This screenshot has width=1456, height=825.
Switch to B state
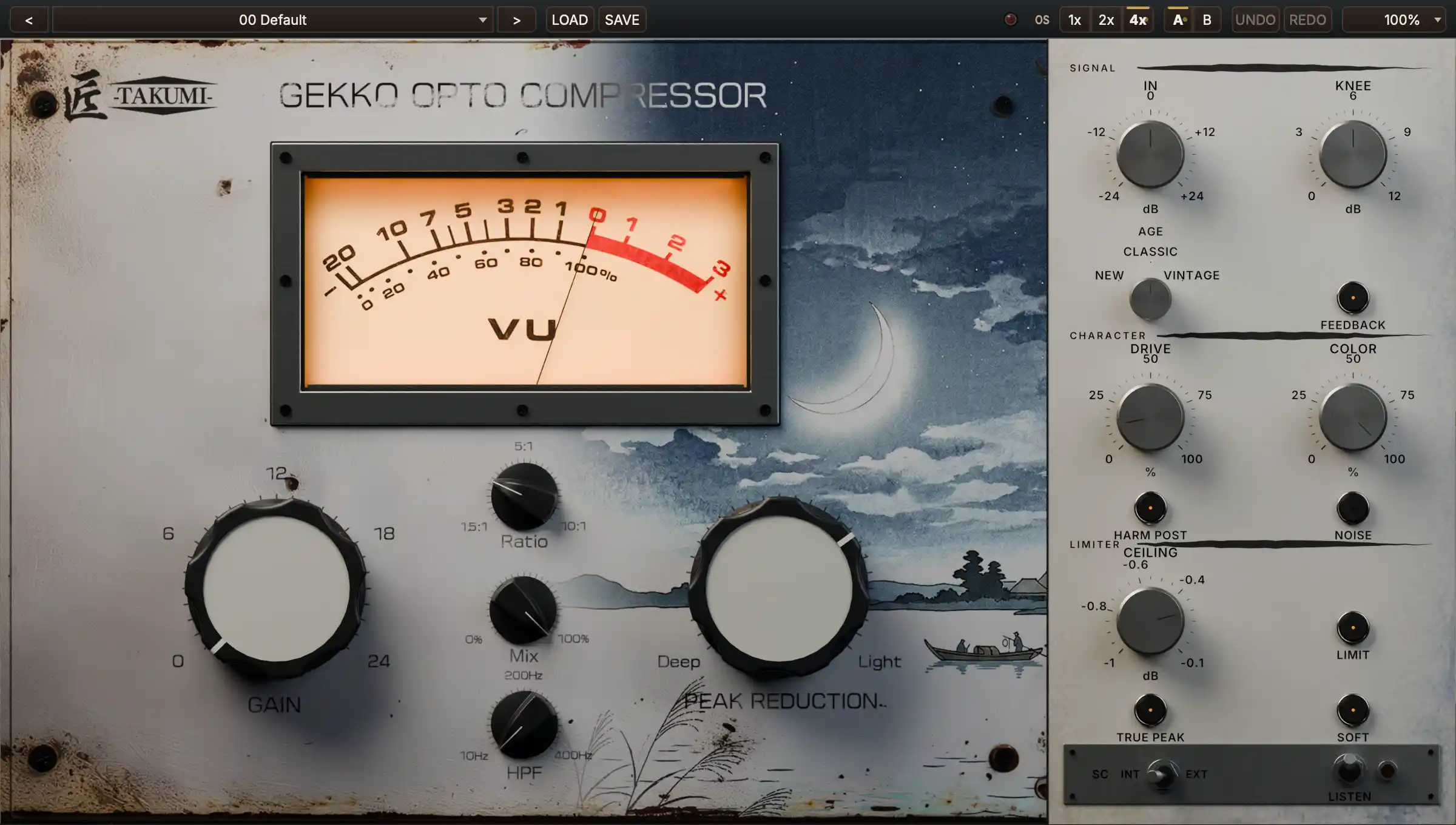[x=1207, y=20]
